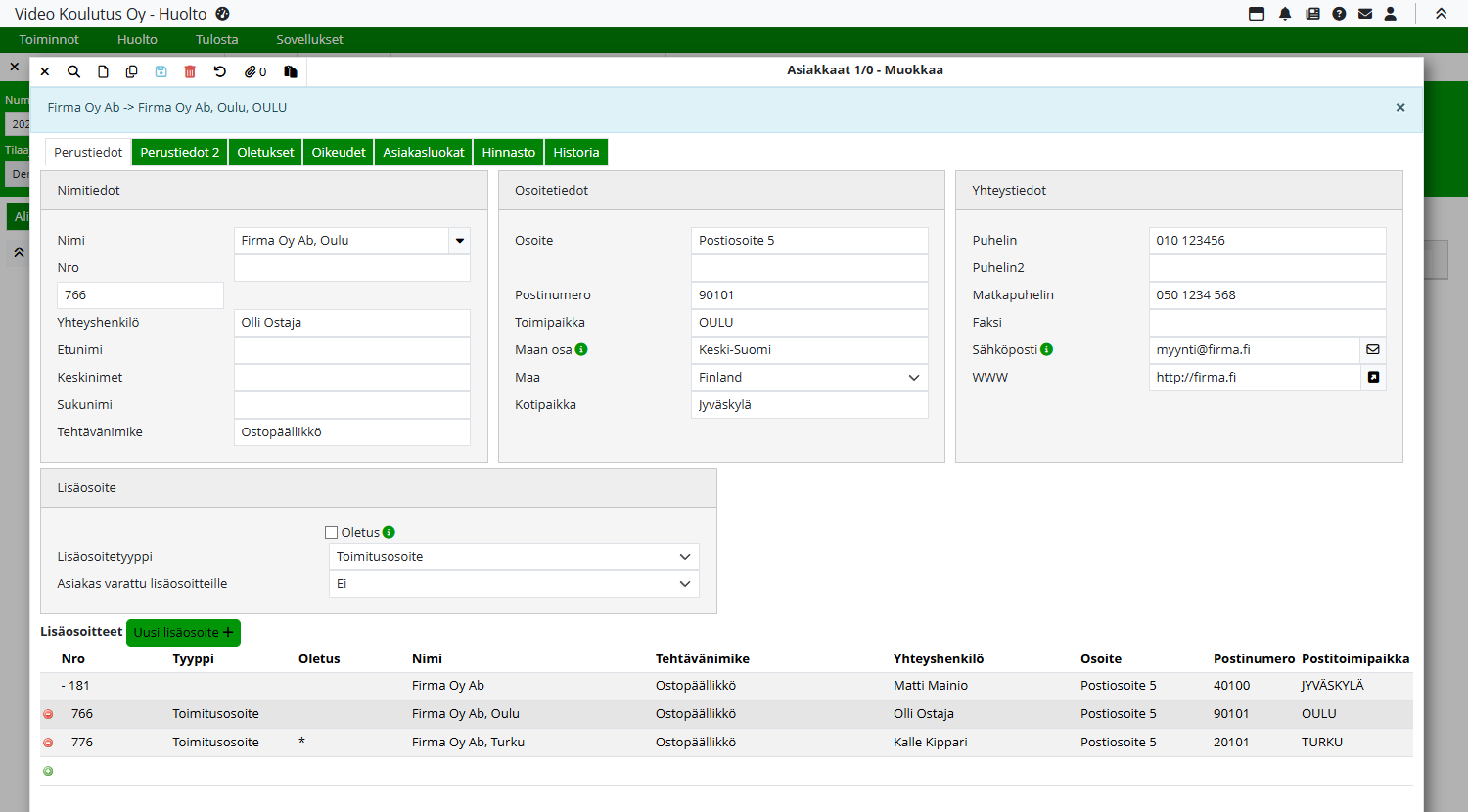Screen dimensions: 1468x812
Task: Switch to the Hinnasto tab
Action: (508, 152)
